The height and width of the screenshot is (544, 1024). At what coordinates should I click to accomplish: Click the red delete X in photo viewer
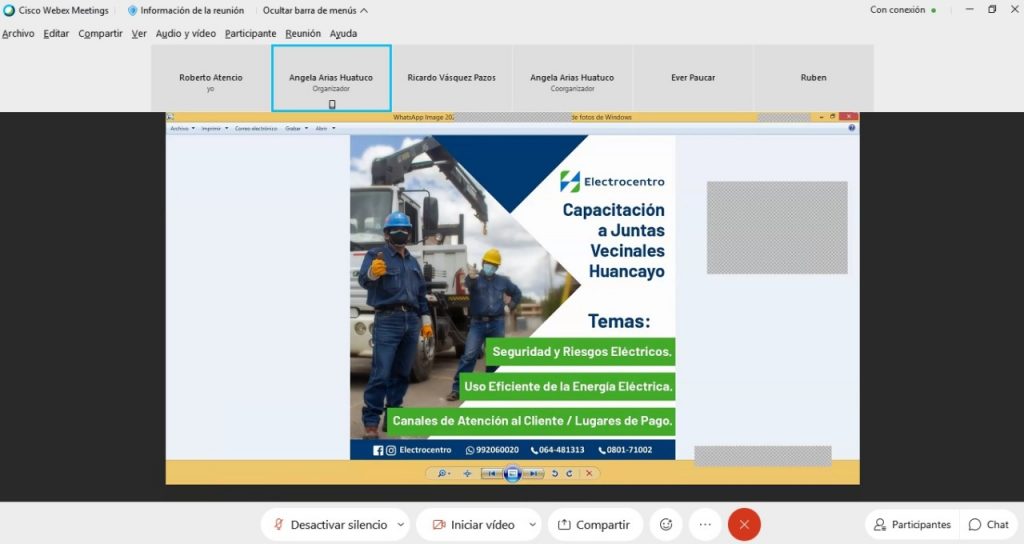589,473
